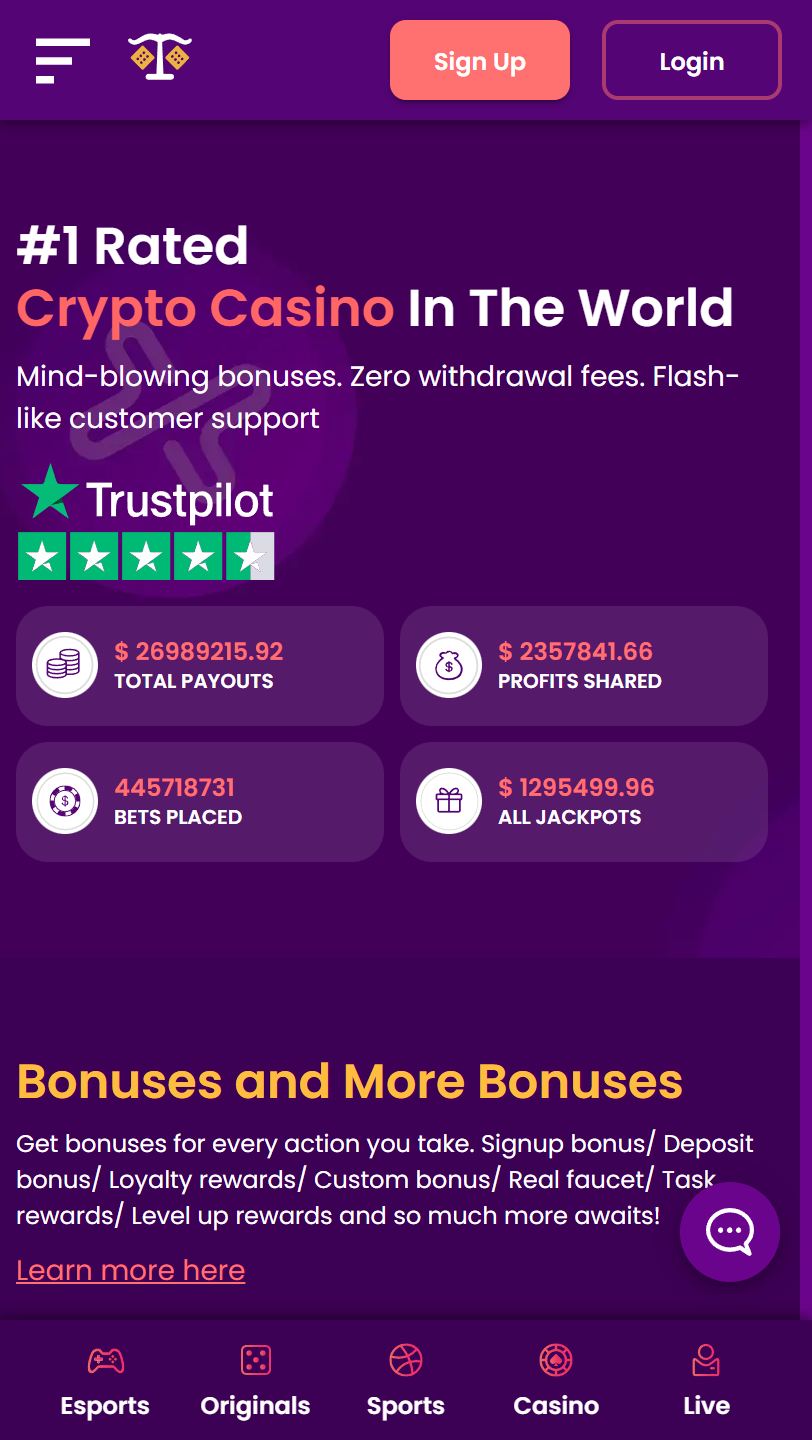This screenshot has height=1440, width=812.
Task: Switch to the Casino tab
Action: [556, 1406]
